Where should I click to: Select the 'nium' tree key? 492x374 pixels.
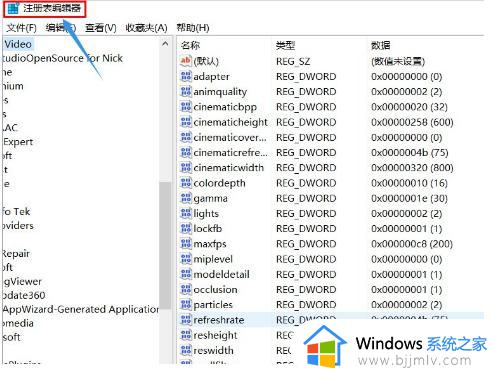(13, 86)
